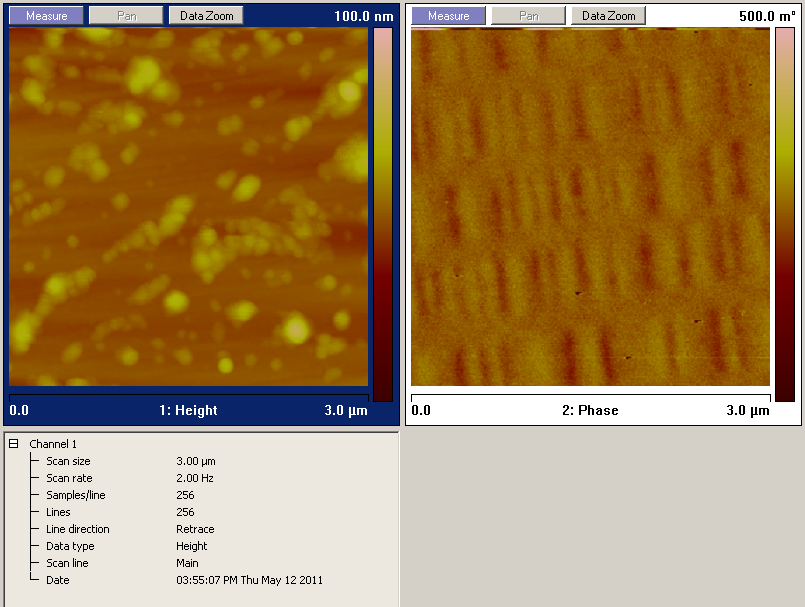Click the Height image color scale bar
The image size is (805, 607).
pos(383,215)
